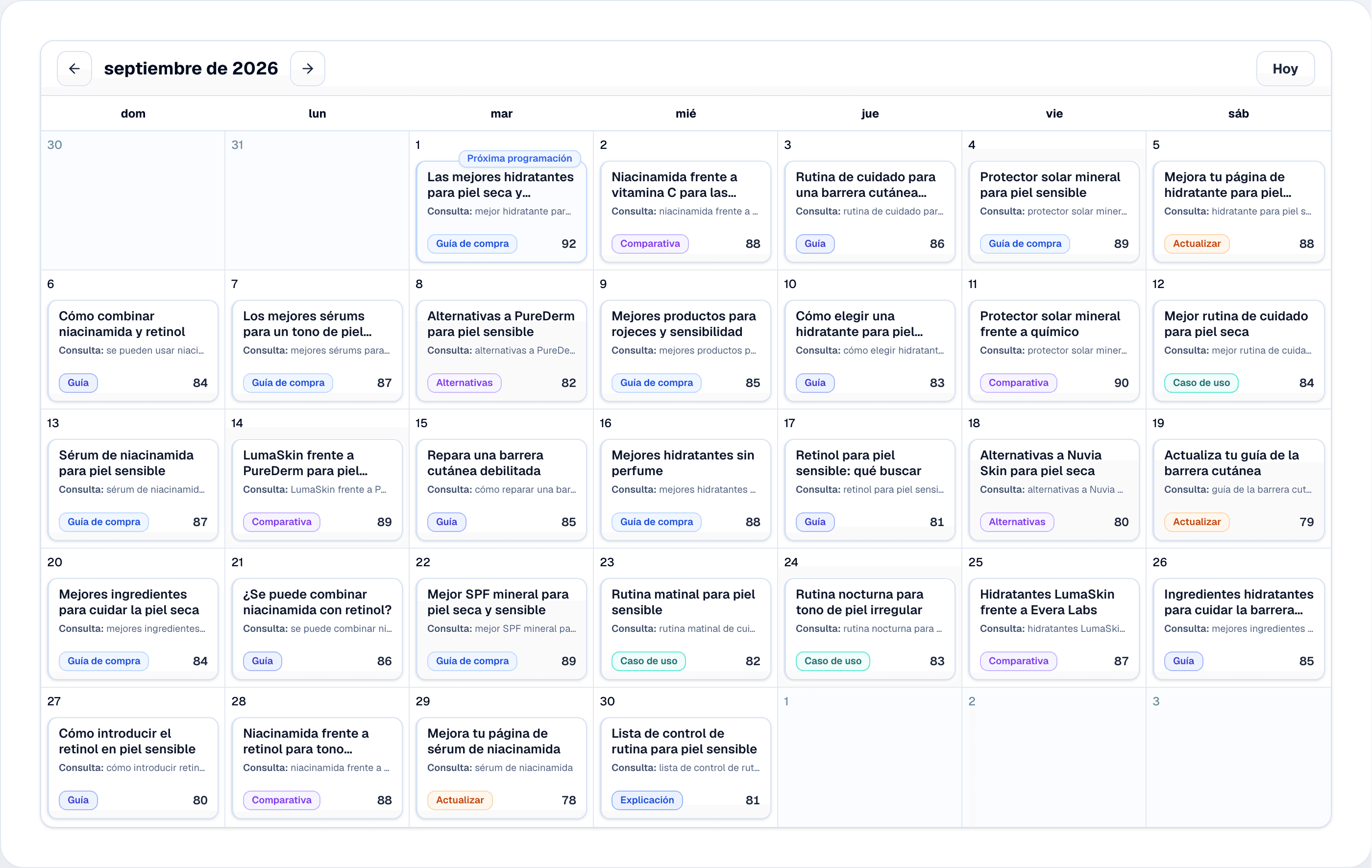Click Actualizar tag on 'Mejora tu página de sérum' card
Viewport: 1372px width, 868px height.
(x=460, y=799)
